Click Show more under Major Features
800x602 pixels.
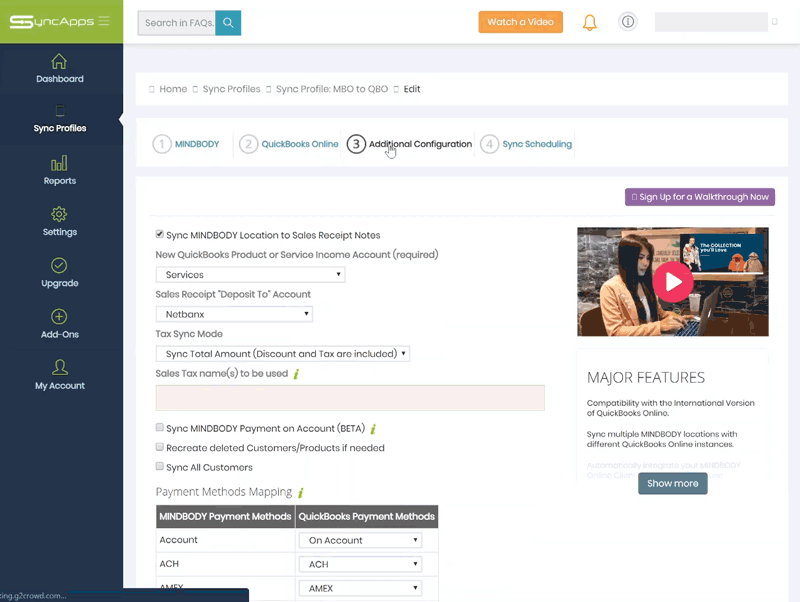[672, 483]
